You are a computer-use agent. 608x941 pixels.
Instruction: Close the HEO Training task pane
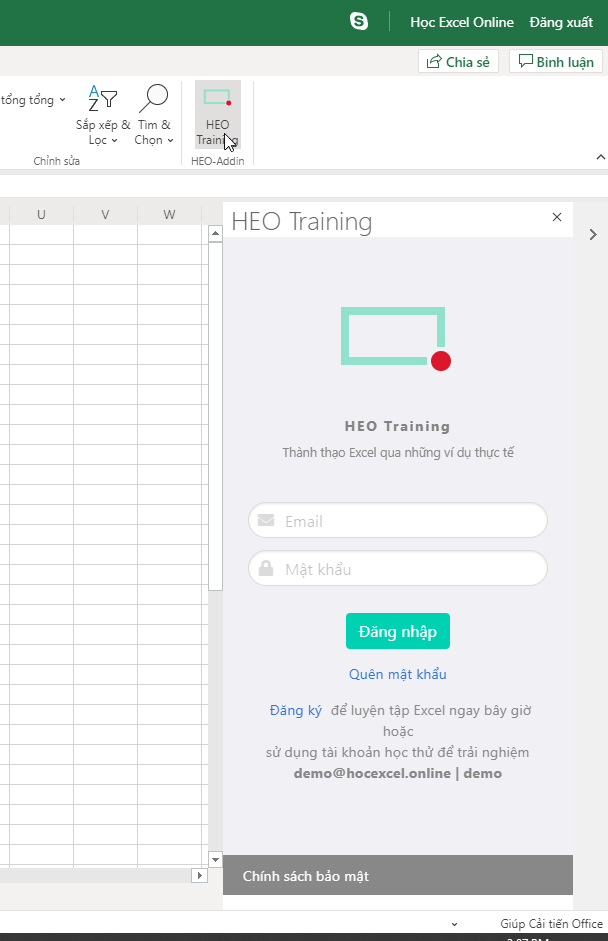click(x=557, y=217)
